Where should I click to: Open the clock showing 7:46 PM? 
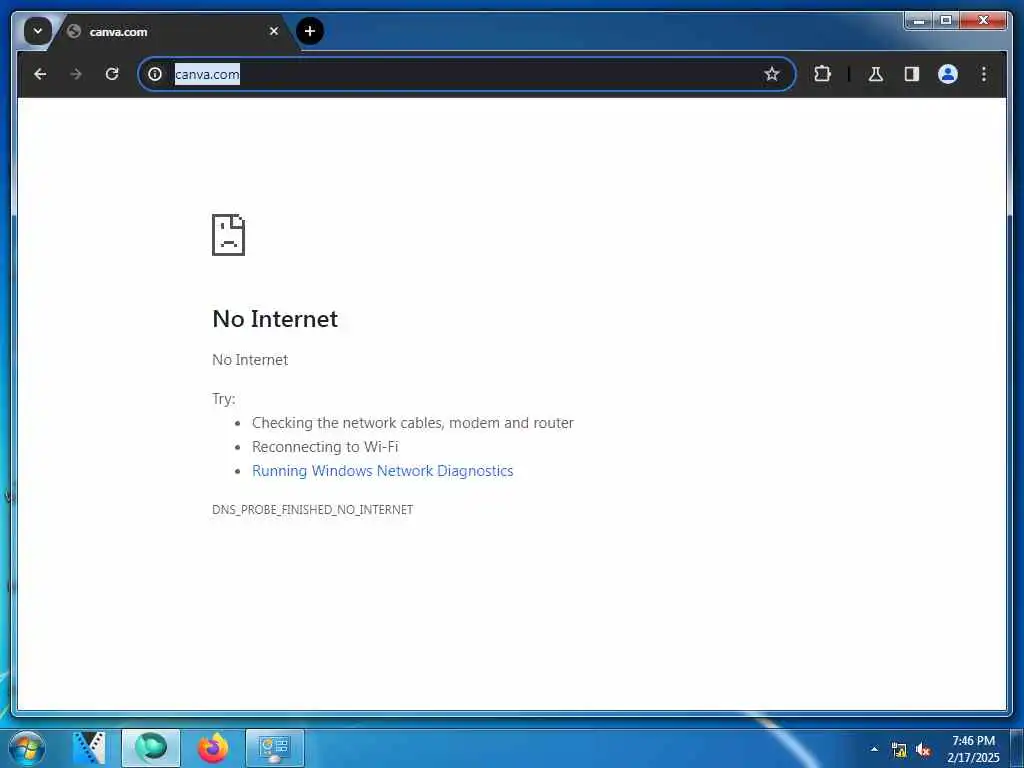973,749
